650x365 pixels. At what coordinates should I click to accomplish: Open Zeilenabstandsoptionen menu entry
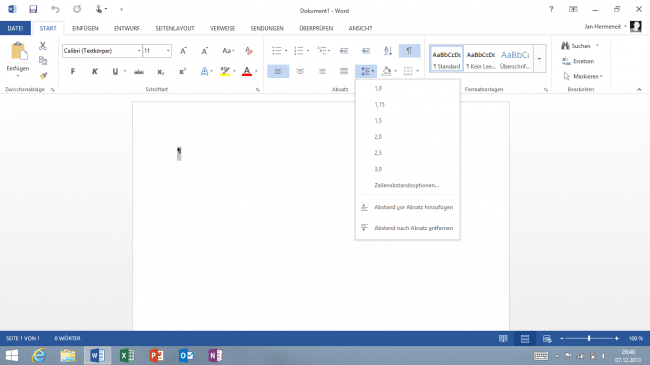pos(407,185)
